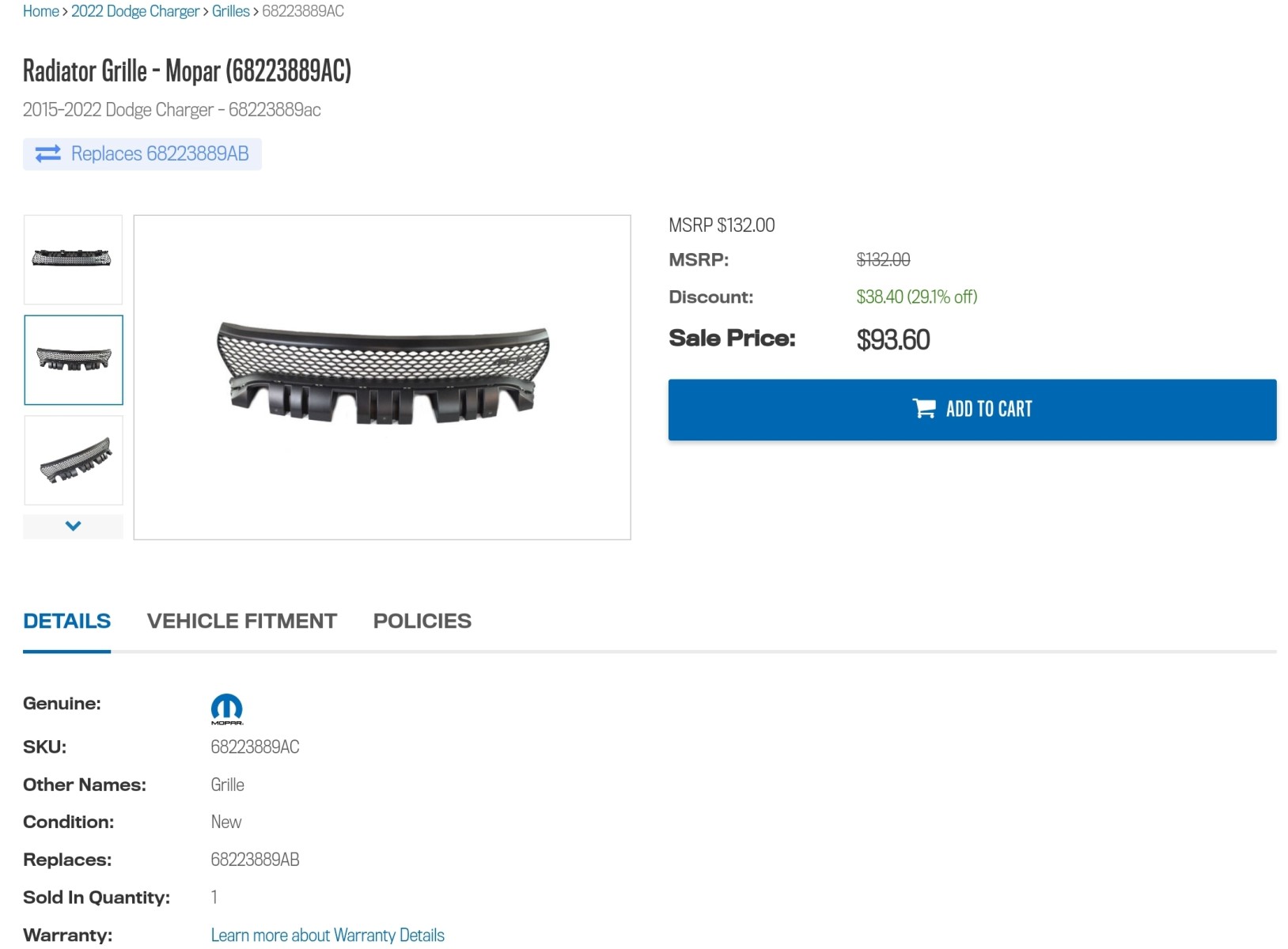The height and width of the screenshot is (949, 1288).
Task: Go to the Home breadcrumb link
Action: tap(40, 11)
